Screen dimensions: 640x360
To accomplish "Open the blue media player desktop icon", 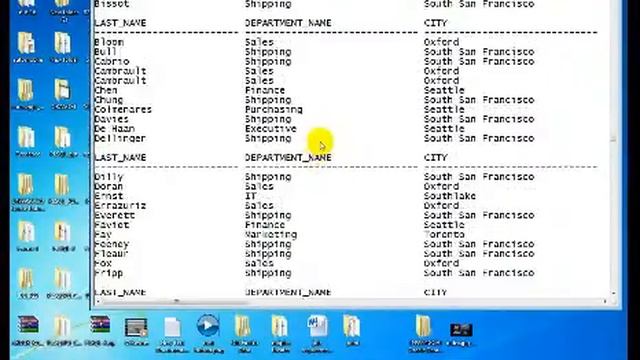I will pyautogui.click(x=208, y=326).
